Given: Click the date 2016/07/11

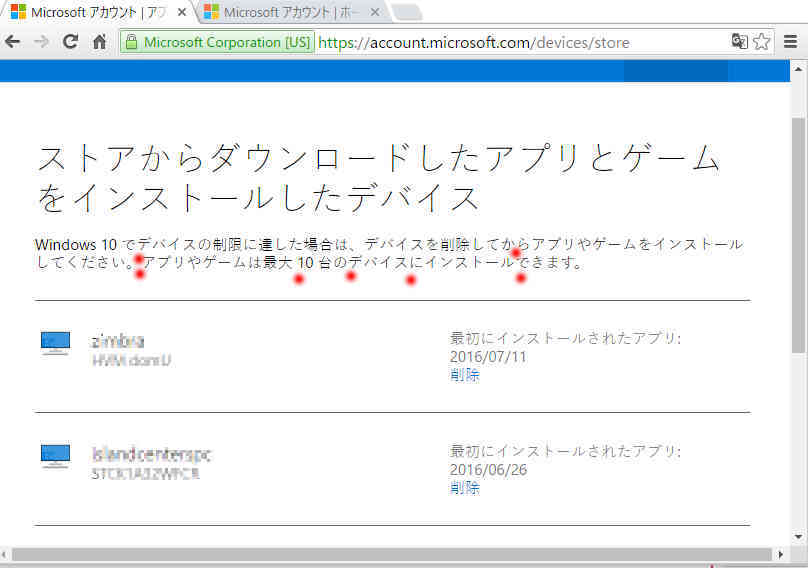Looking at the screenshot, I should click(488, 357).
